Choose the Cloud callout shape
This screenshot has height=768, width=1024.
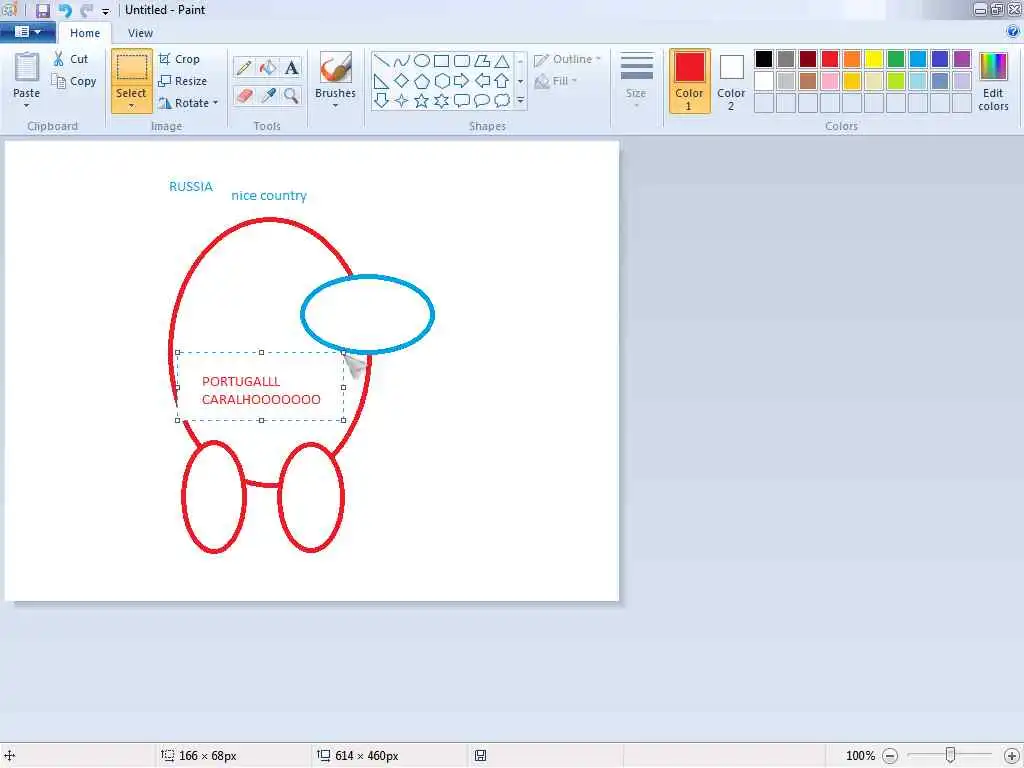[x=502, y=101]
